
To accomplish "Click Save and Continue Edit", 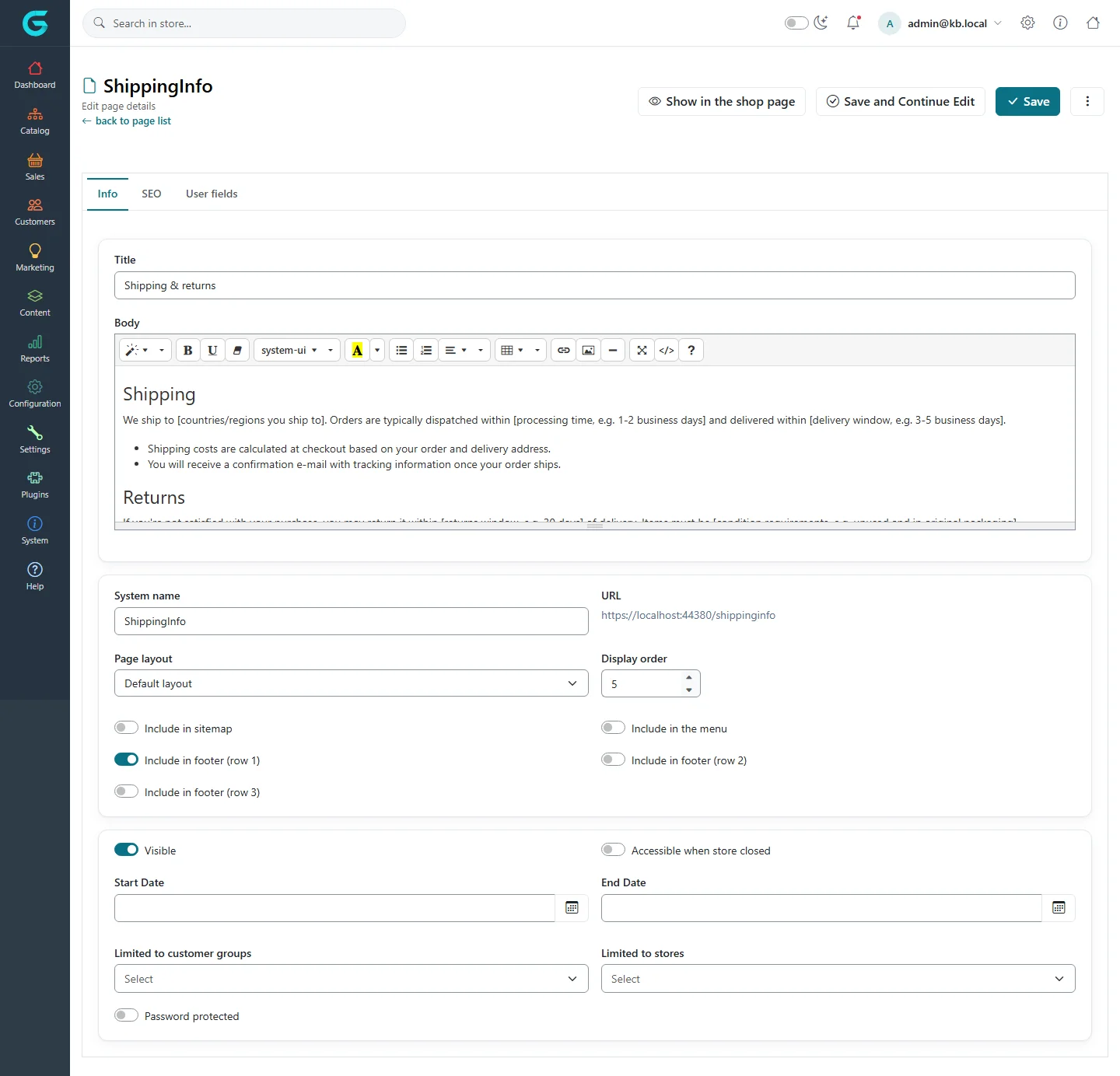I will tap(901, 102).
